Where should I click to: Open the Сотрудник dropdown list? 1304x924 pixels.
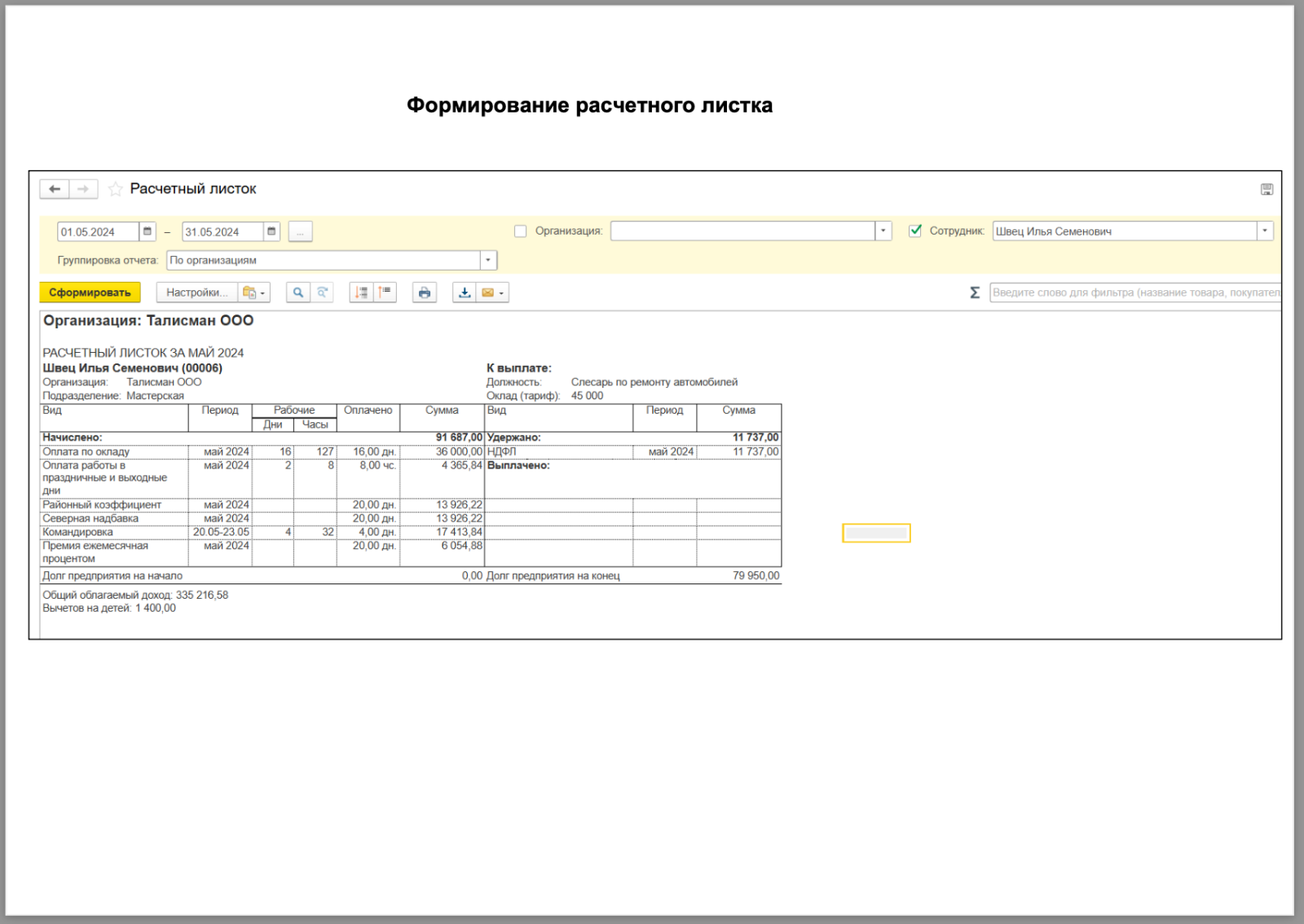tap(1264, 231)
